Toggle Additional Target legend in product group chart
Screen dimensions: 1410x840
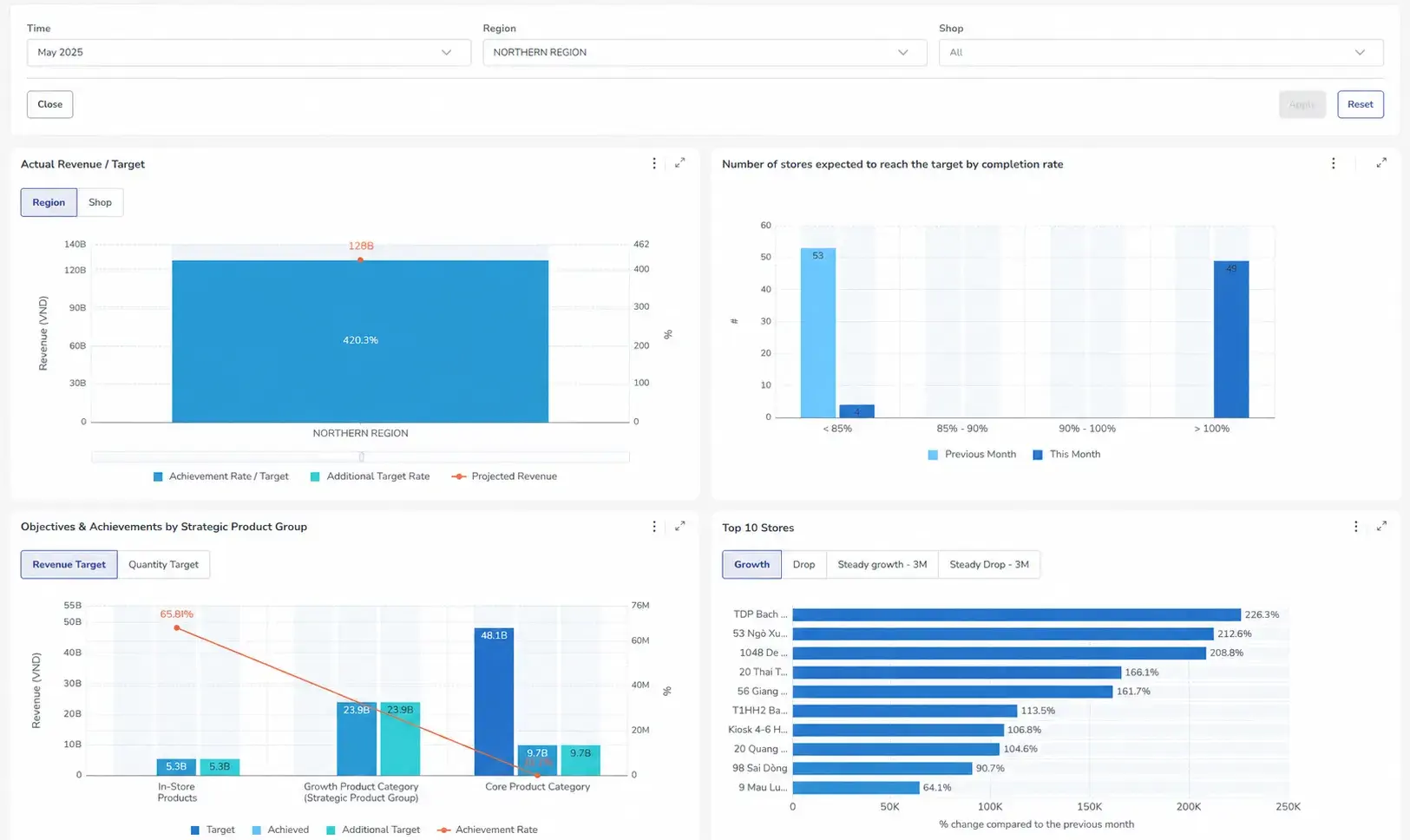tap(372, 830)
